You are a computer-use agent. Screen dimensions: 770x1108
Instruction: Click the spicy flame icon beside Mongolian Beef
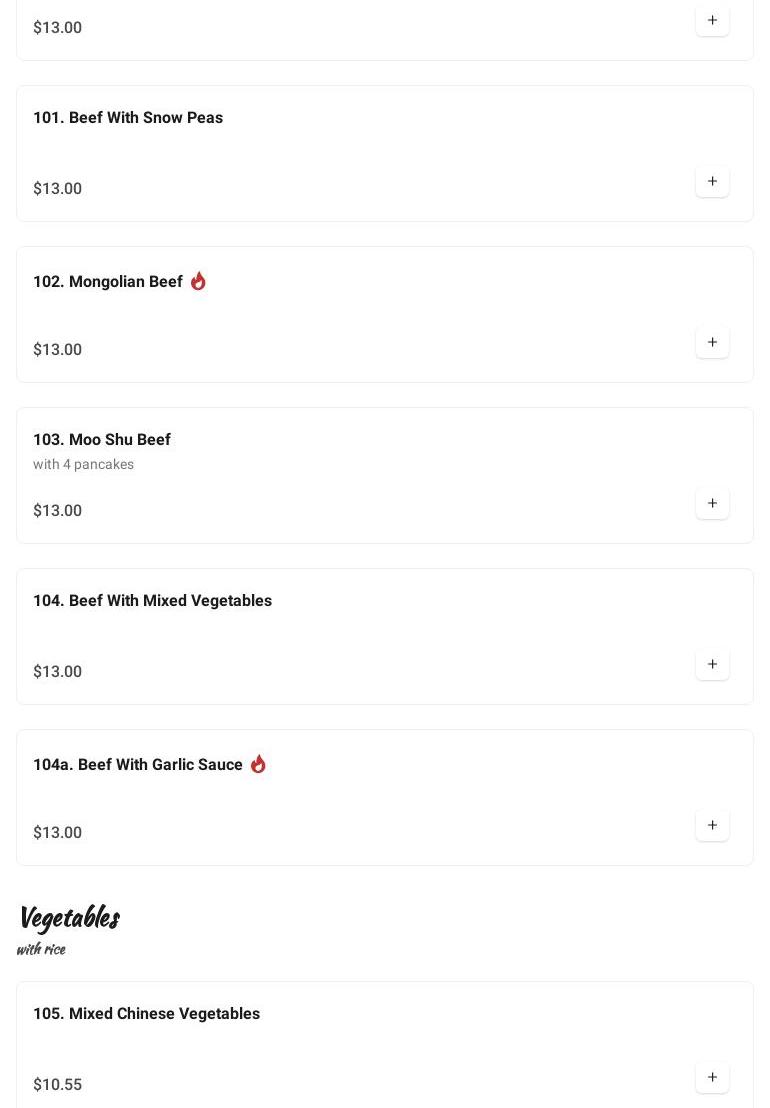click(x=198, y=281)
